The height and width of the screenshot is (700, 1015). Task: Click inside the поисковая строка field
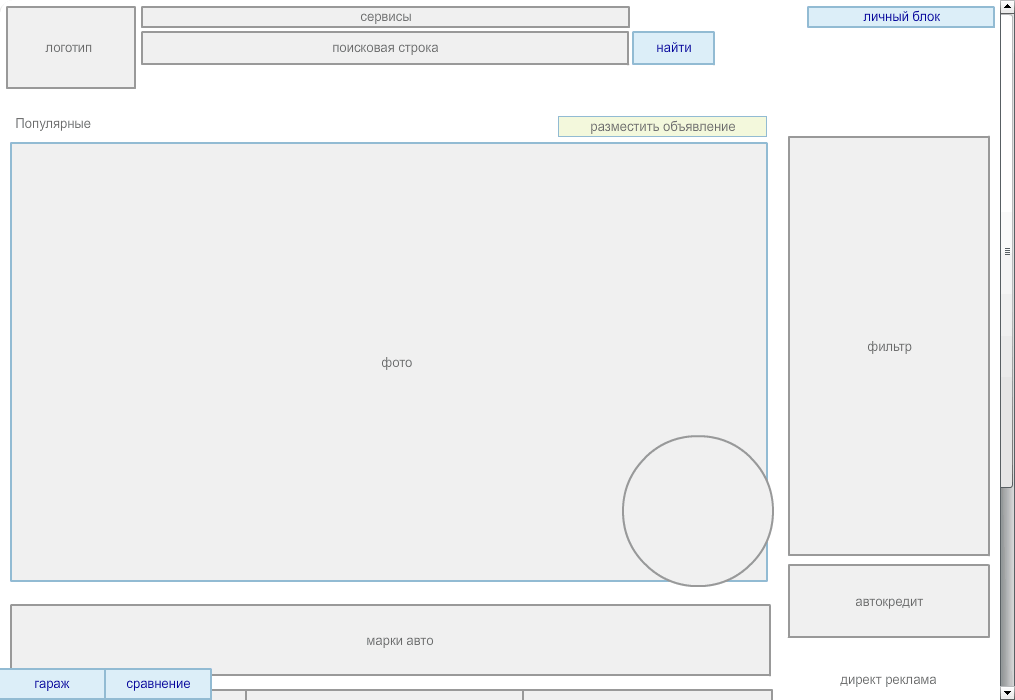(x=384, y=47)
